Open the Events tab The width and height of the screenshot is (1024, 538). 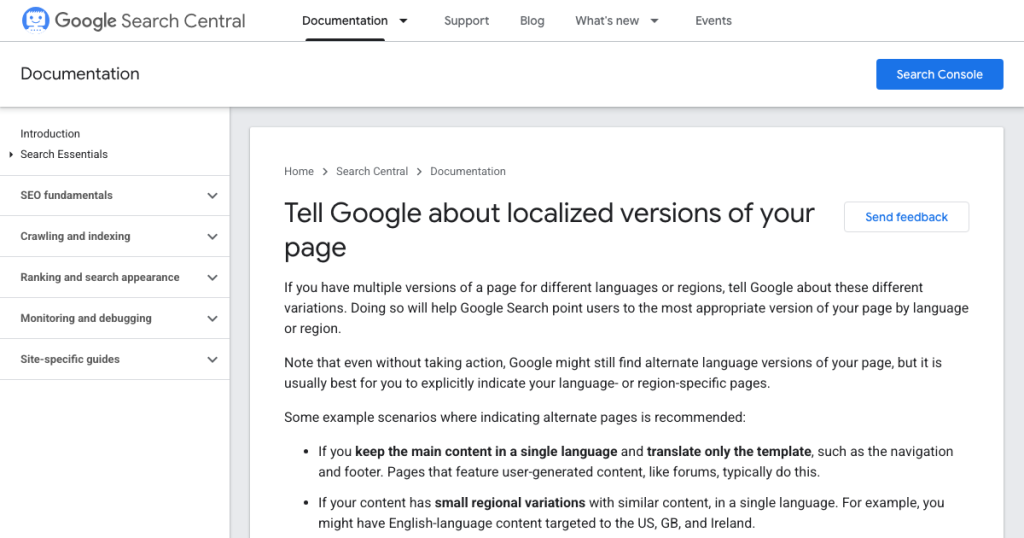pos(713,21)
